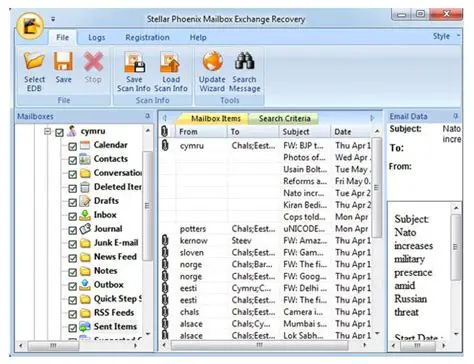Select the Quick Step folder

(118, 299)
